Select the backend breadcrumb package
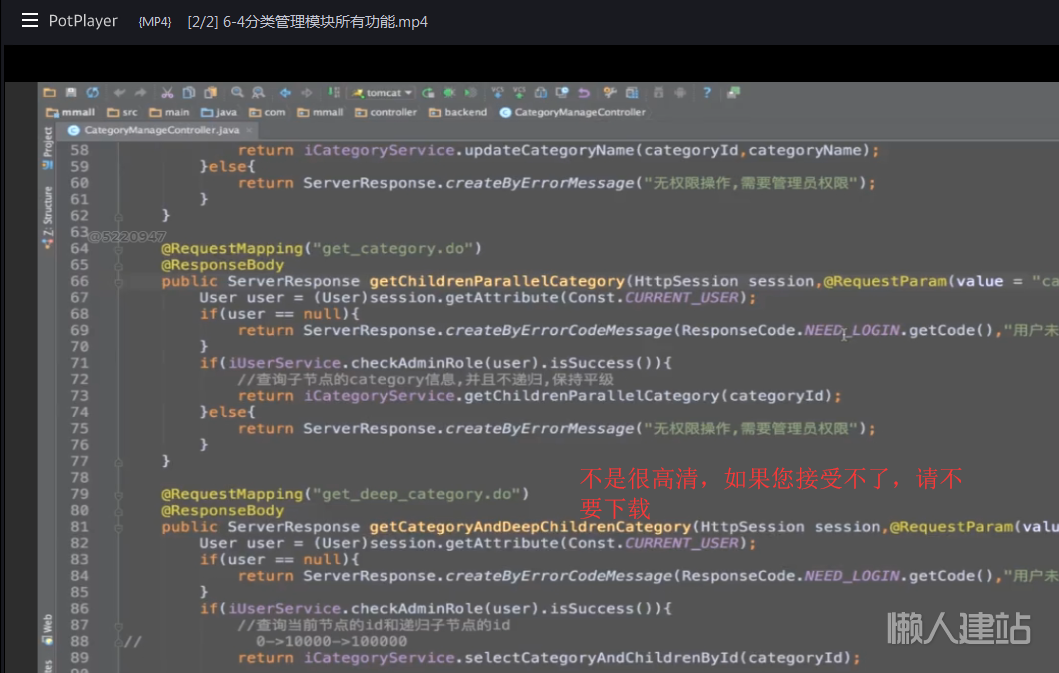 click(x=458, y=112)
